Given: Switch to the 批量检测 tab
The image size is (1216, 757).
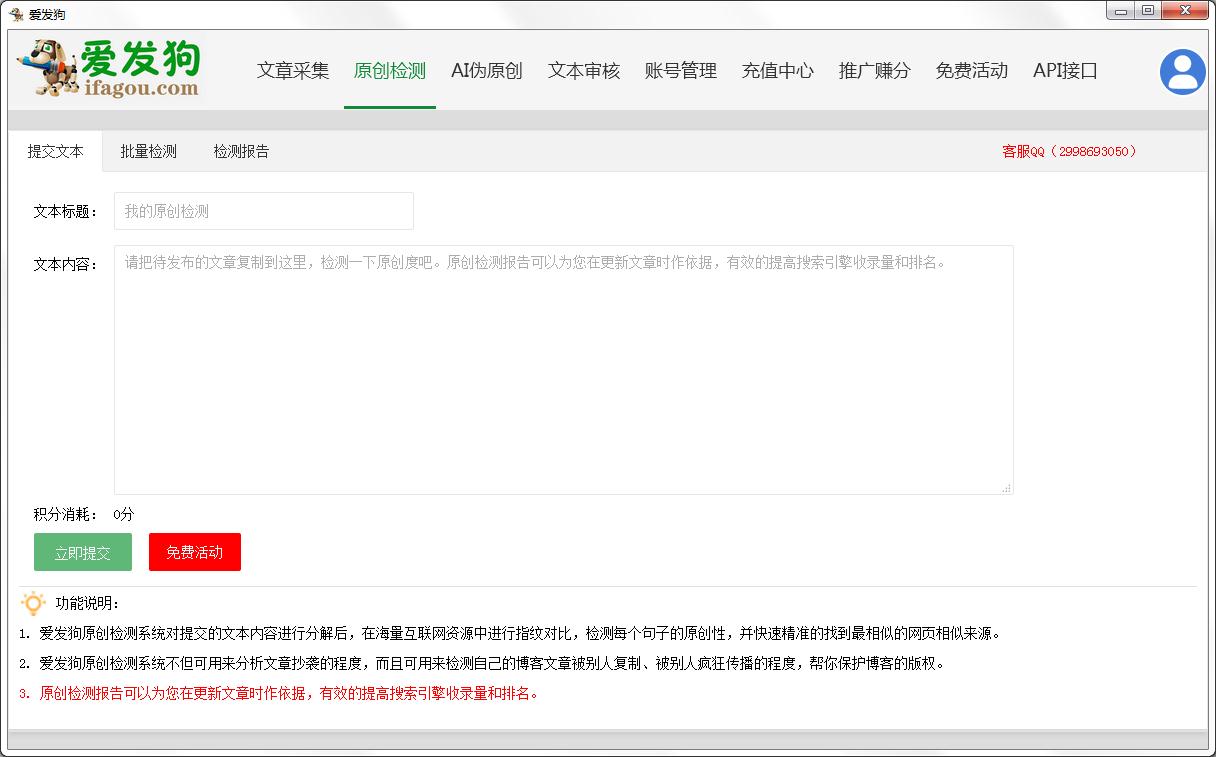Looking at the screenshot, I should [147, 151].
